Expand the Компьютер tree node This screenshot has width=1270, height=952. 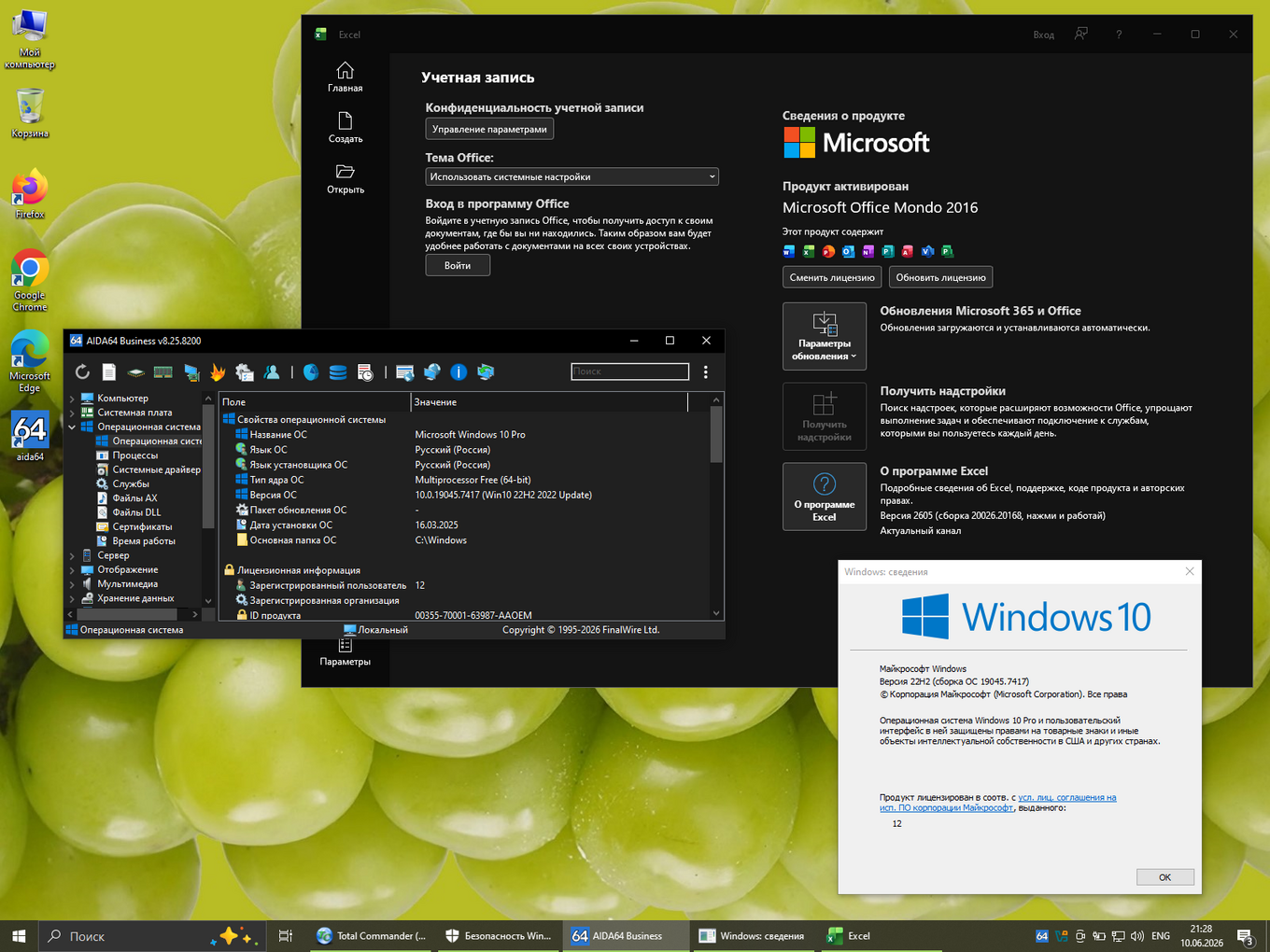pyautogui.click(x=72, y=398)
